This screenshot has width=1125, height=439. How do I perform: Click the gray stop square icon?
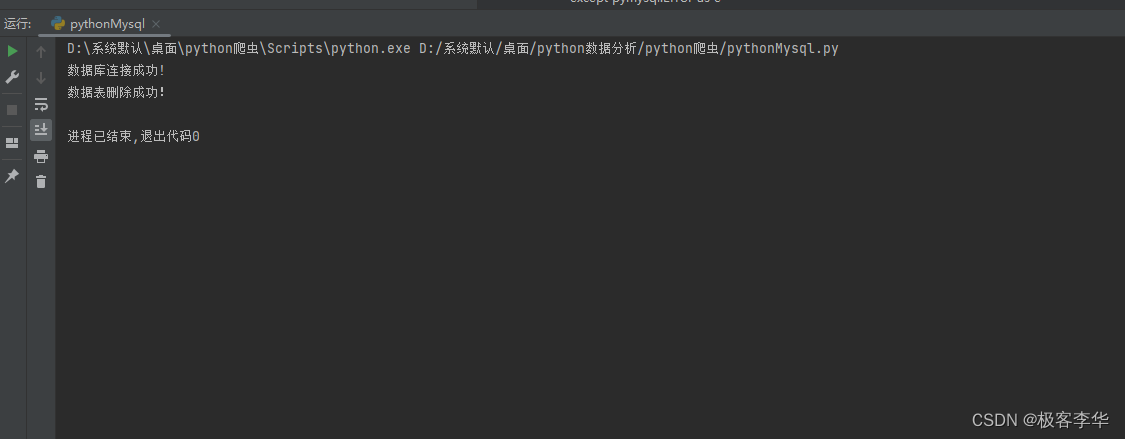(x=12, y=110)
